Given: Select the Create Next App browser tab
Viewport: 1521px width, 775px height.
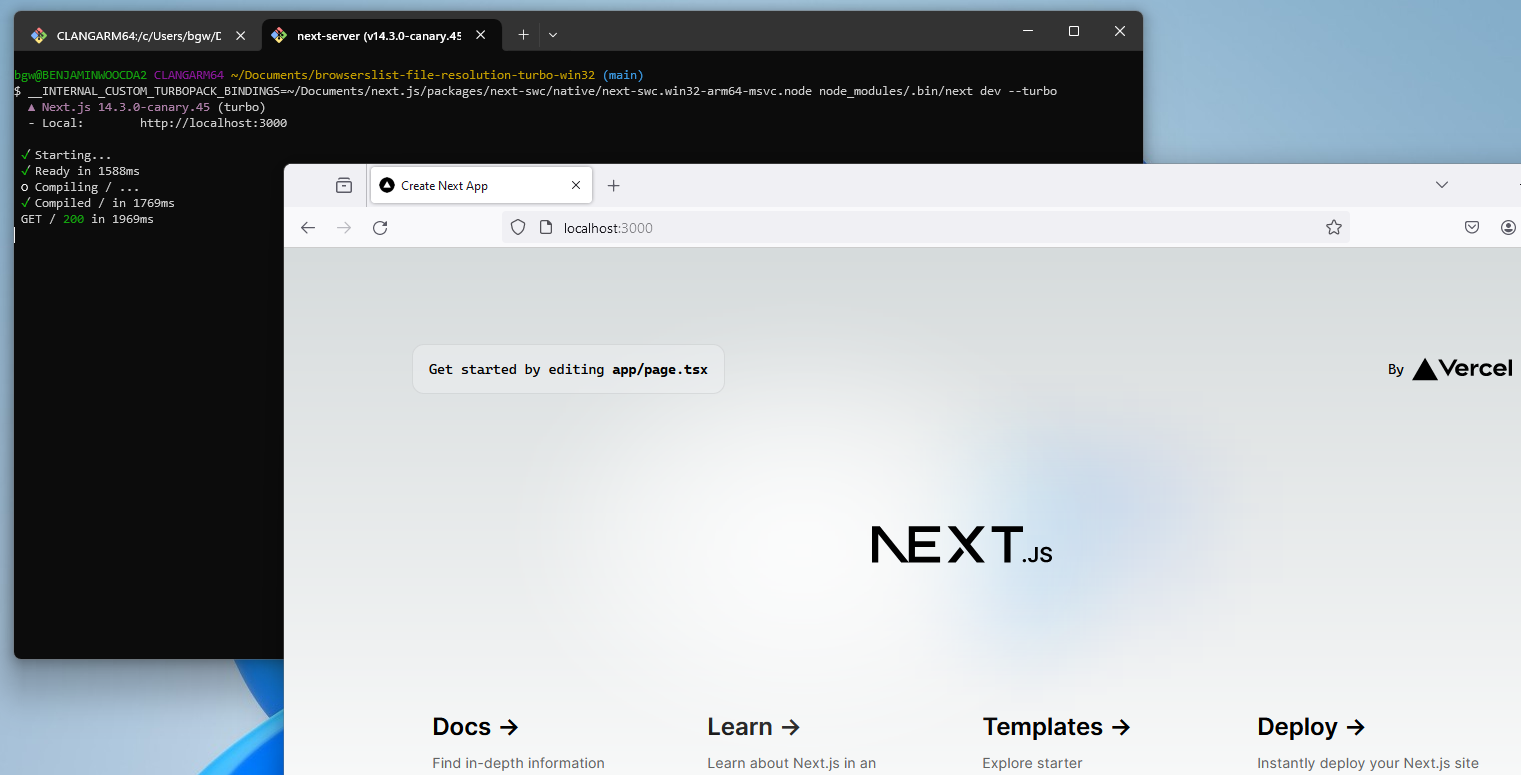Looking at the screenshot, I should click(481, 185).
